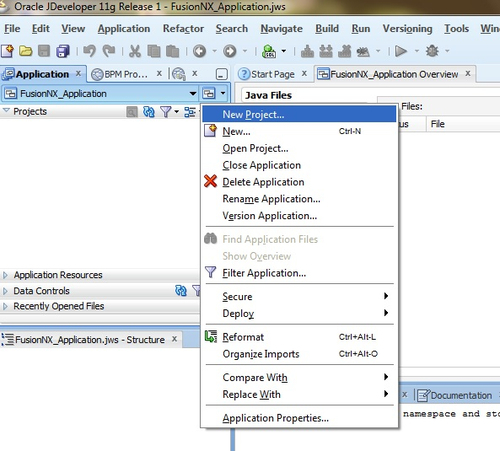Image resolution: width=500 pixels, height=451 pixels.
Task: Click the Save toolbar icon
Action: coord(44,51)
